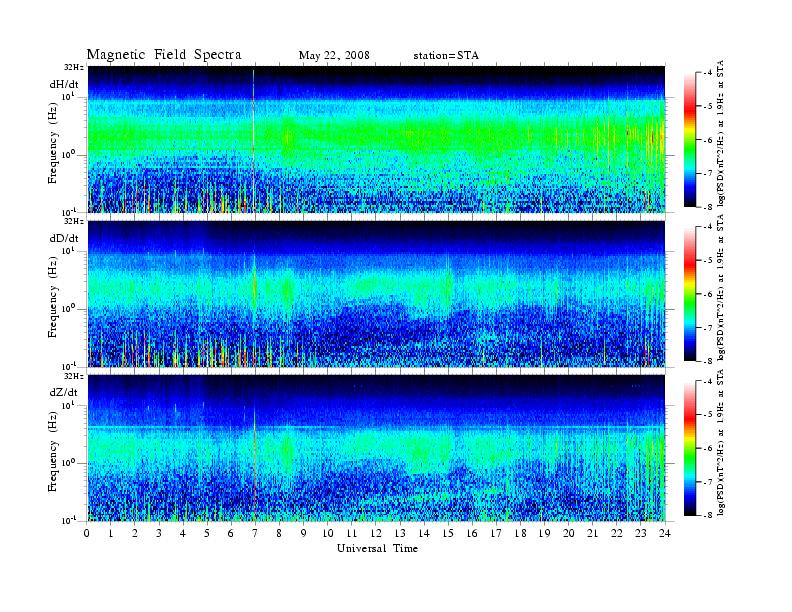Click the PSD scale caption beside dZ/dt color bar
Screen dimensions: 792x612
click(x=721, y=442)
